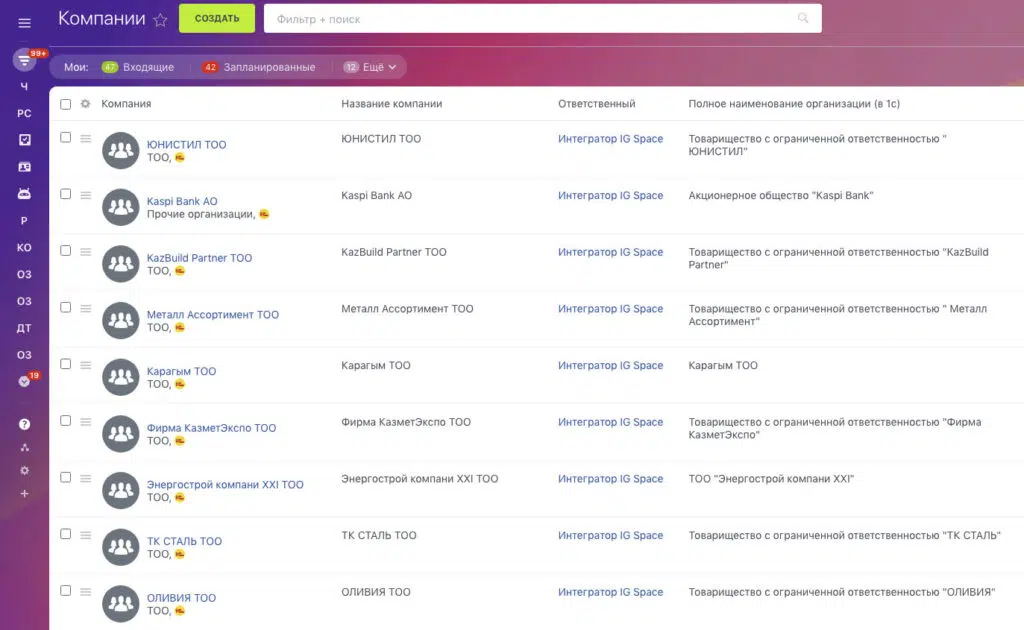Viewport: 1024px width, 630px height.
Task: Open Интегратор IG Space for ОЛИВИЯ ТОО
Action: tap(610, 592)
